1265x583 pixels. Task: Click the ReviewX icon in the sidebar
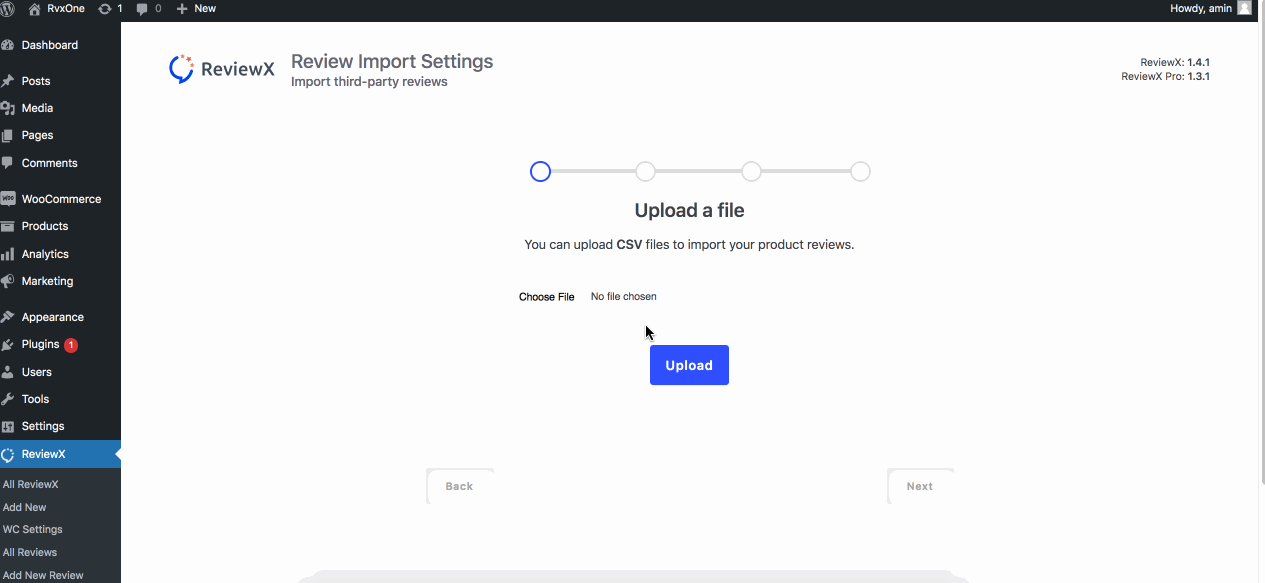tap(8, 454)
